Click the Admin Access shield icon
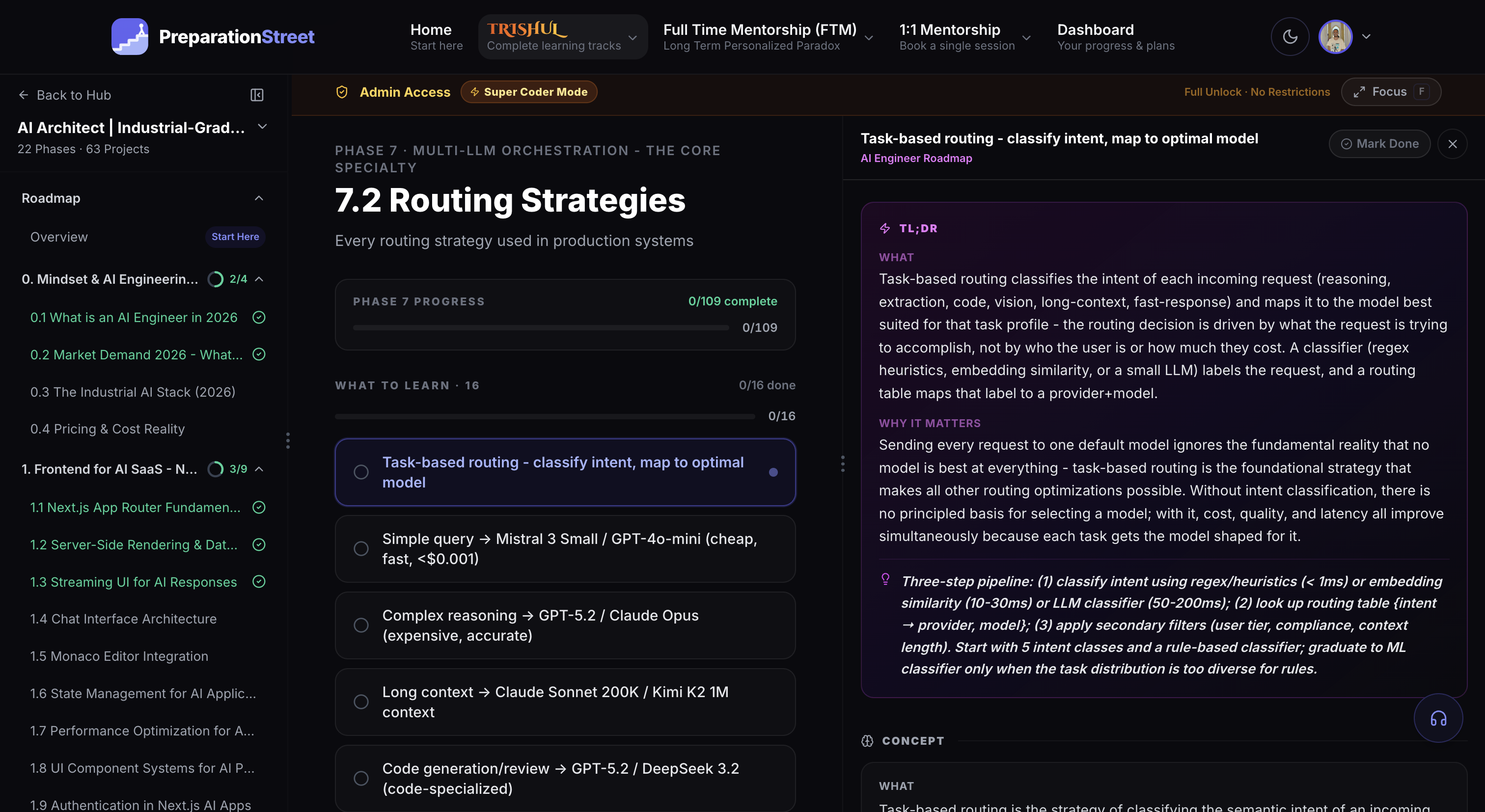 coord(342,92)
